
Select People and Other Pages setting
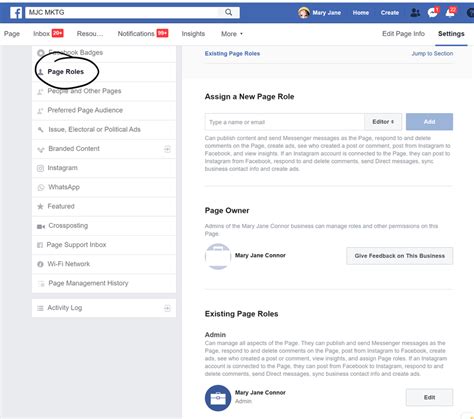(x=104, y=91)
